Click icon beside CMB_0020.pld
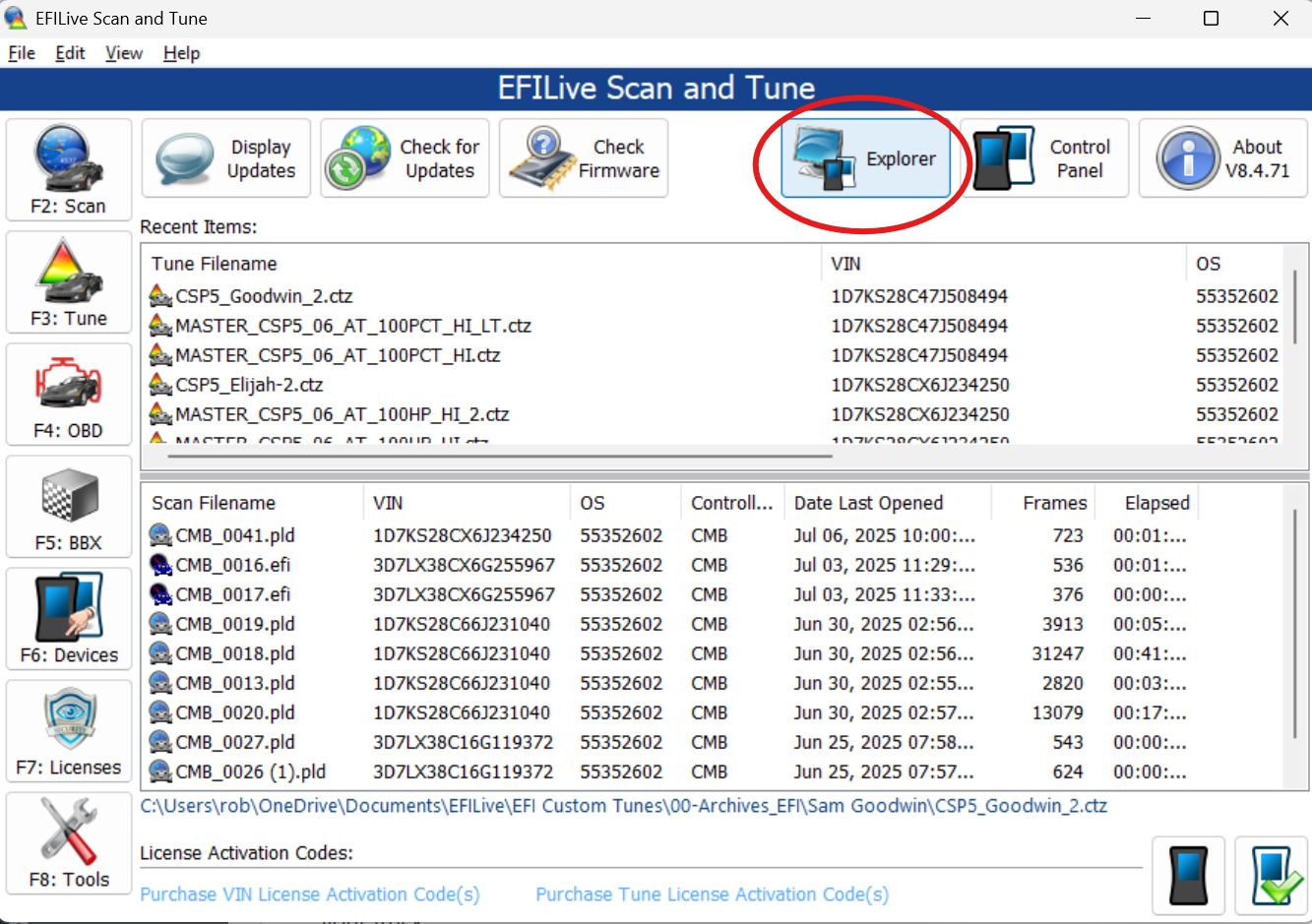The height and width of the screenshot is (924, 1312). (x=160, y=712)
